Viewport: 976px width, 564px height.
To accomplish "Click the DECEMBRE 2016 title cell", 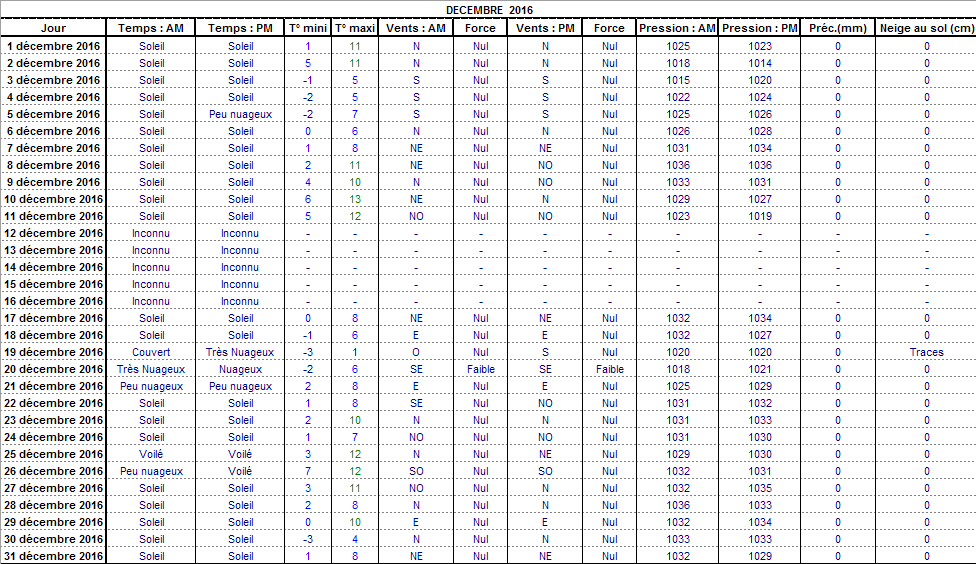I will point(489,10).
